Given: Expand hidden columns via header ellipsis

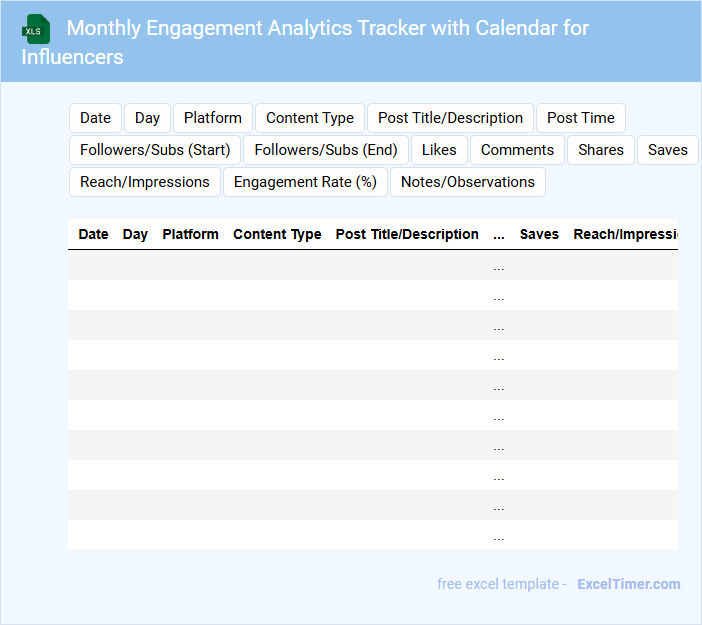Looking at the screenshot, I should [x=499, y=235].
